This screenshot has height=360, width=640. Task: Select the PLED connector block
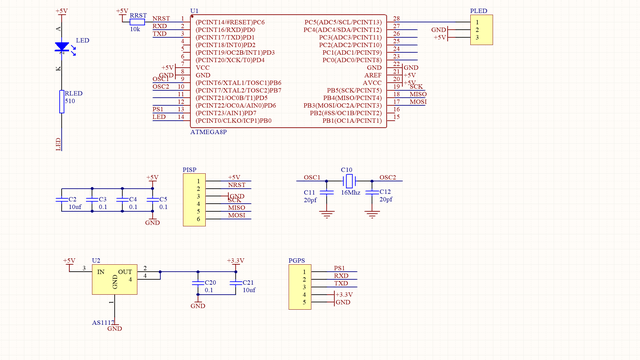pos(482,30)
